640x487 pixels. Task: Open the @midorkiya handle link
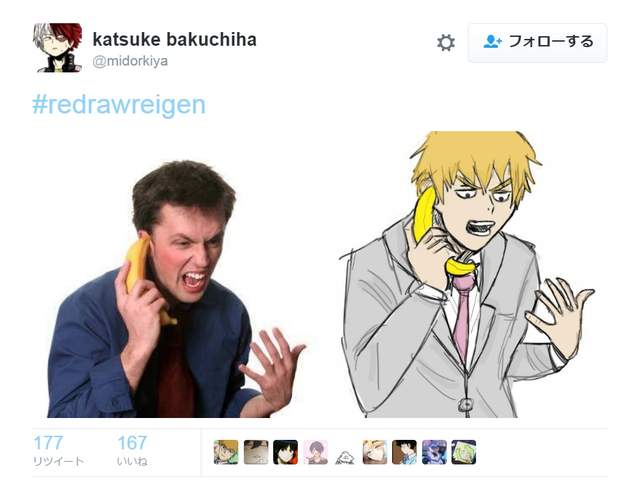[x=130, y=61]
